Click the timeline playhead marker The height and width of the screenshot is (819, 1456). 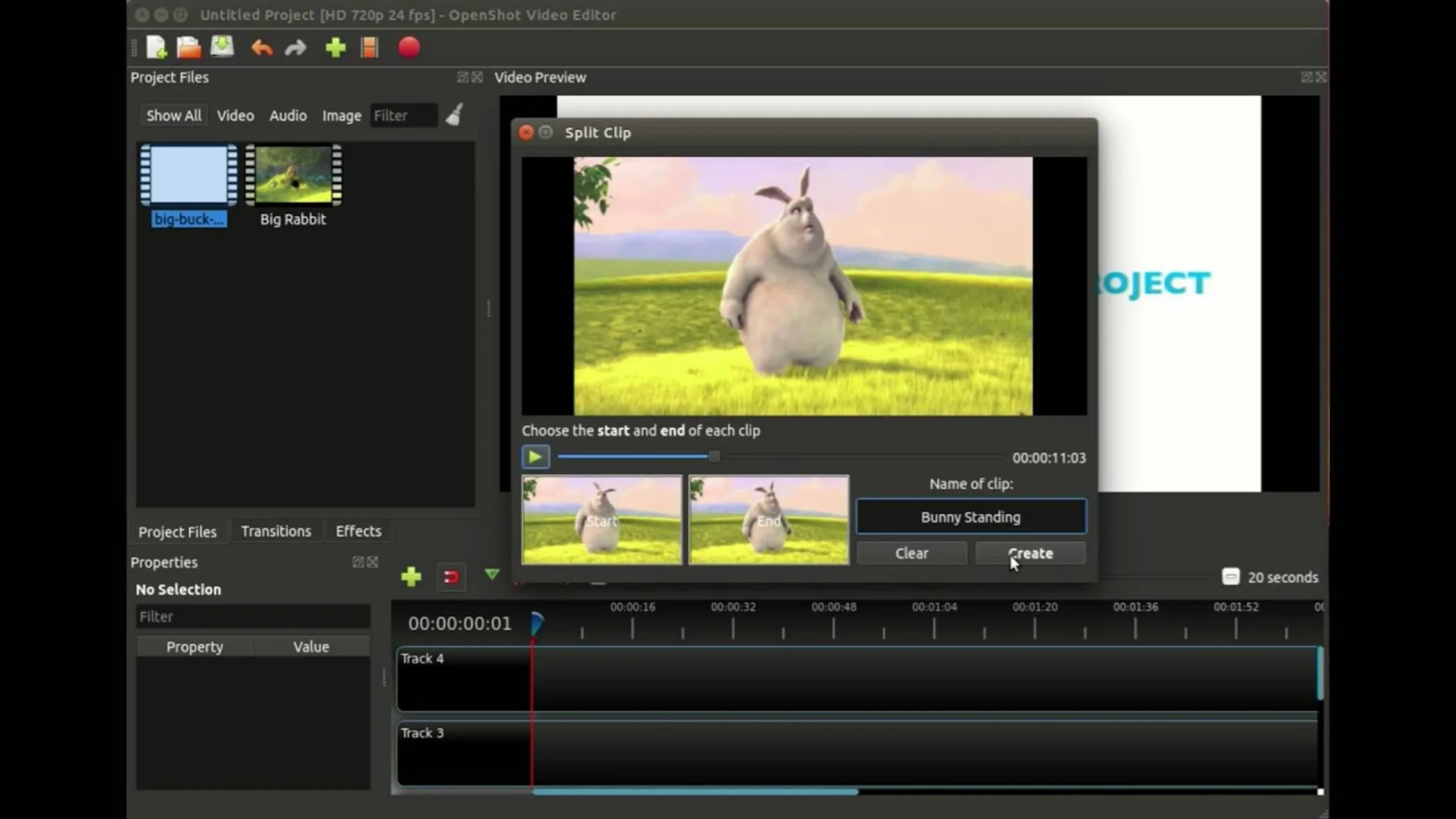536,624
